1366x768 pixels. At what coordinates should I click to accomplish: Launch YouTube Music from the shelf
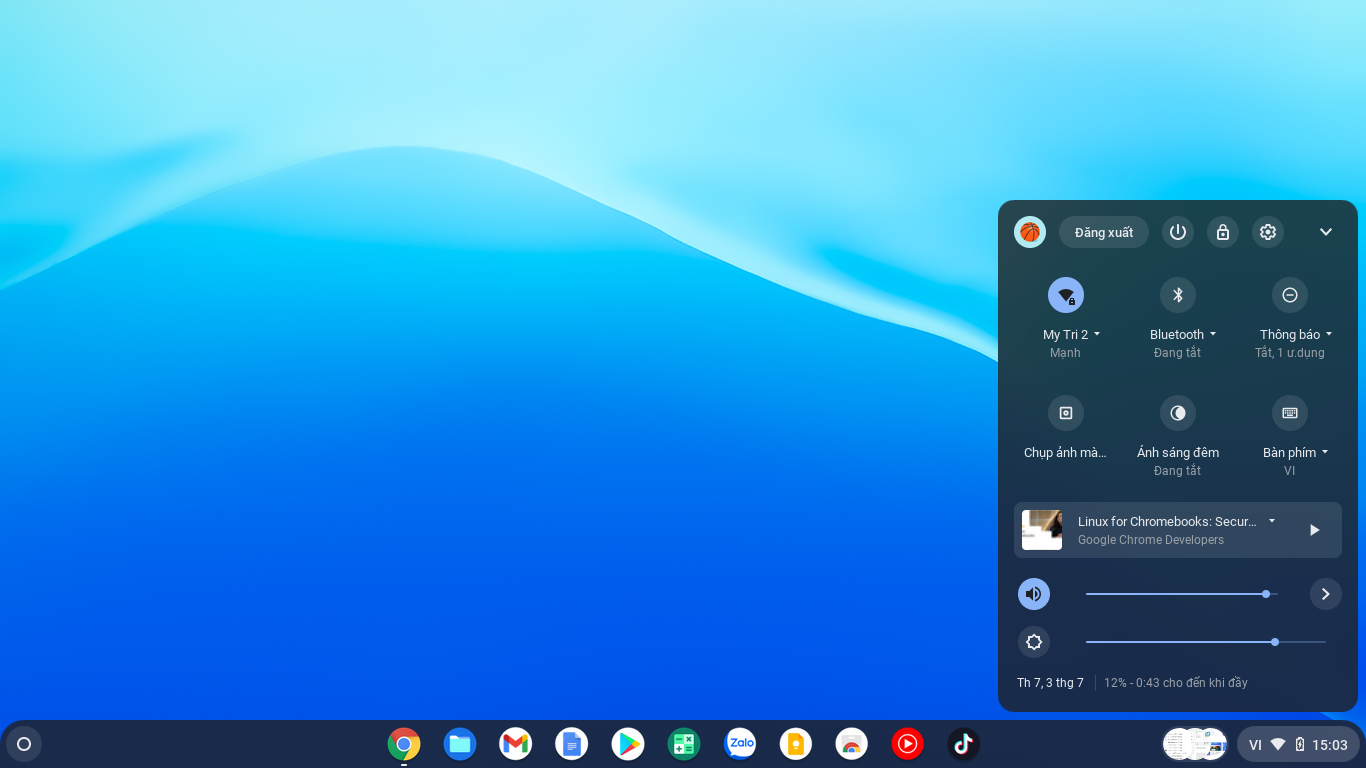908,744
